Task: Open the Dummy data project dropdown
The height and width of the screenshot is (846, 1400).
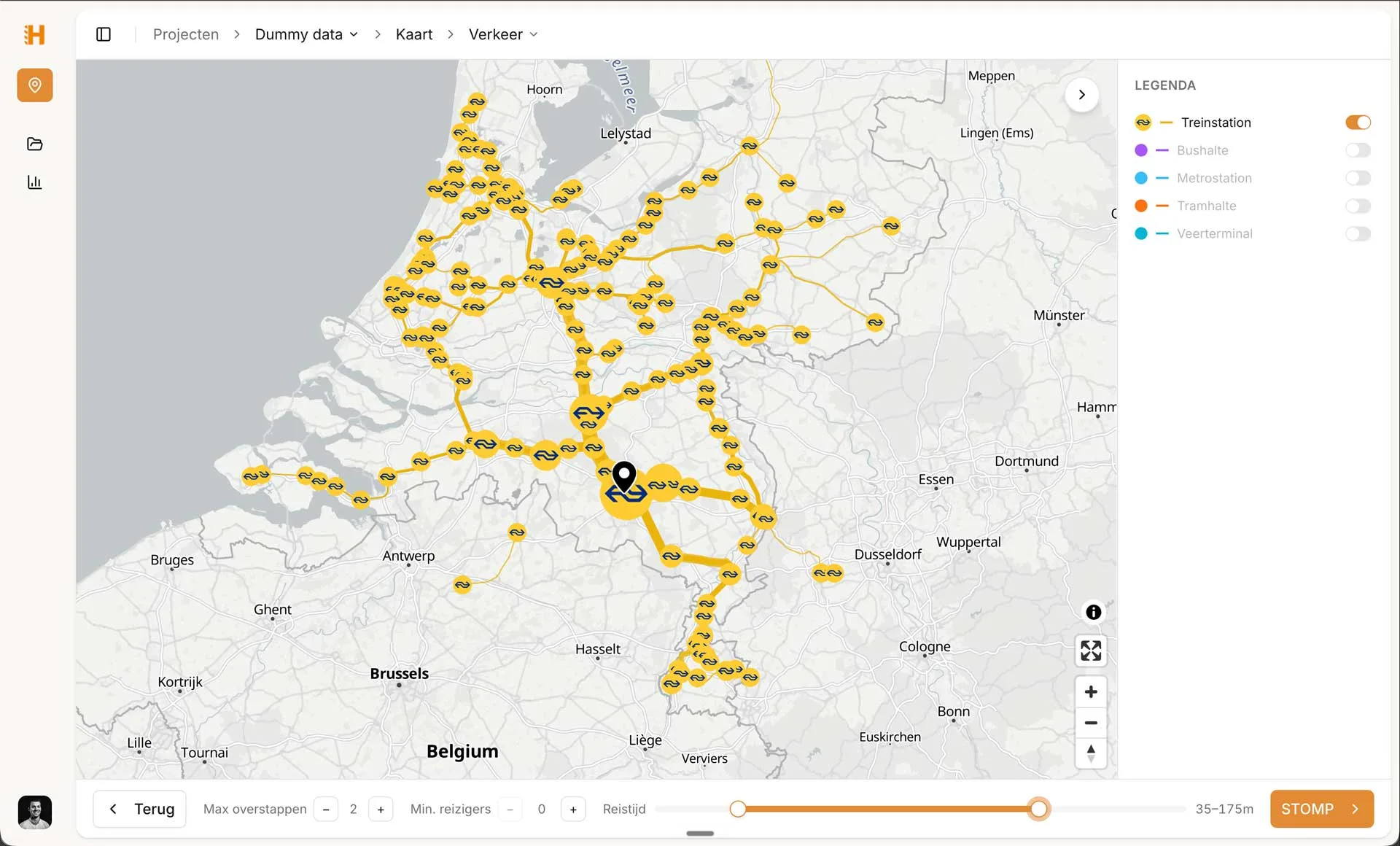Action: [x=306, y=34]
